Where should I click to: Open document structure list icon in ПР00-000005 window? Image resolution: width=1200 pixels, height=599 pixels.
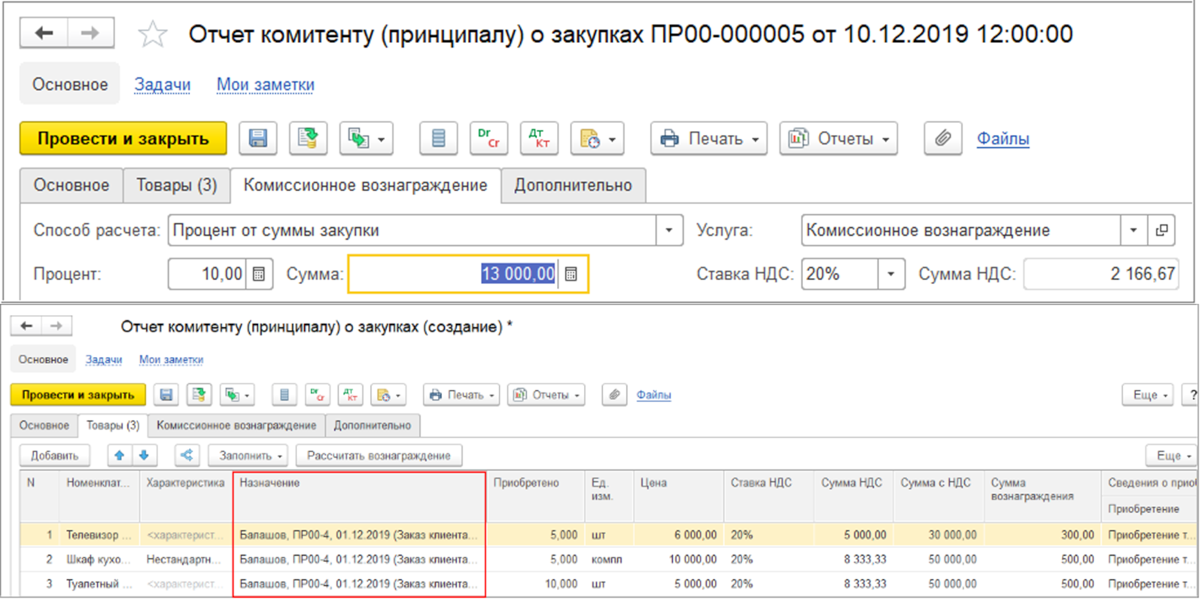[x=438, y=139]
